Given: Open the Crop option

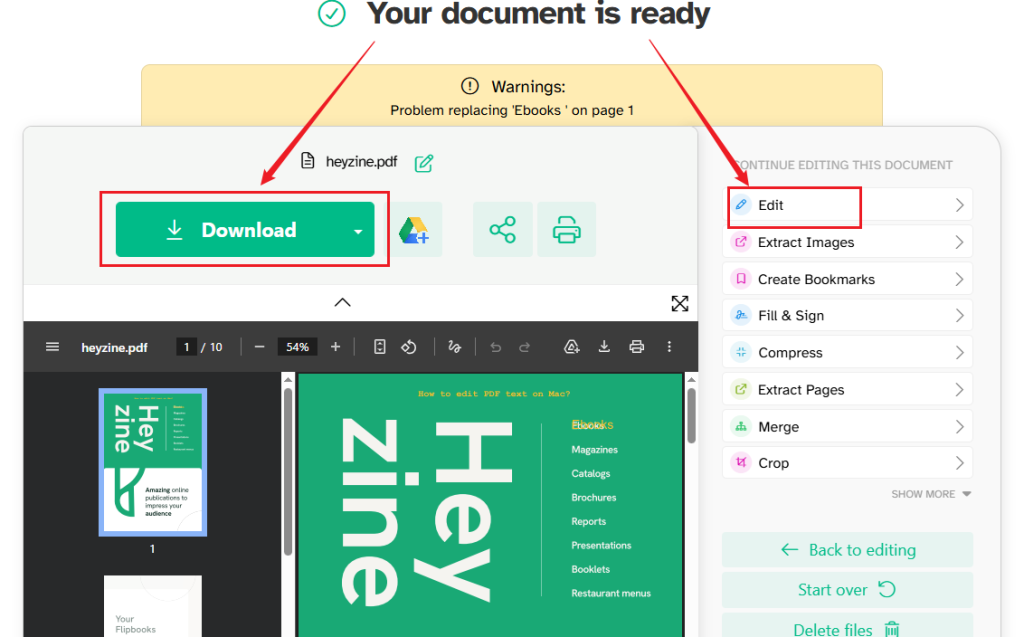Looking at the screenshot, I should 848,463.
